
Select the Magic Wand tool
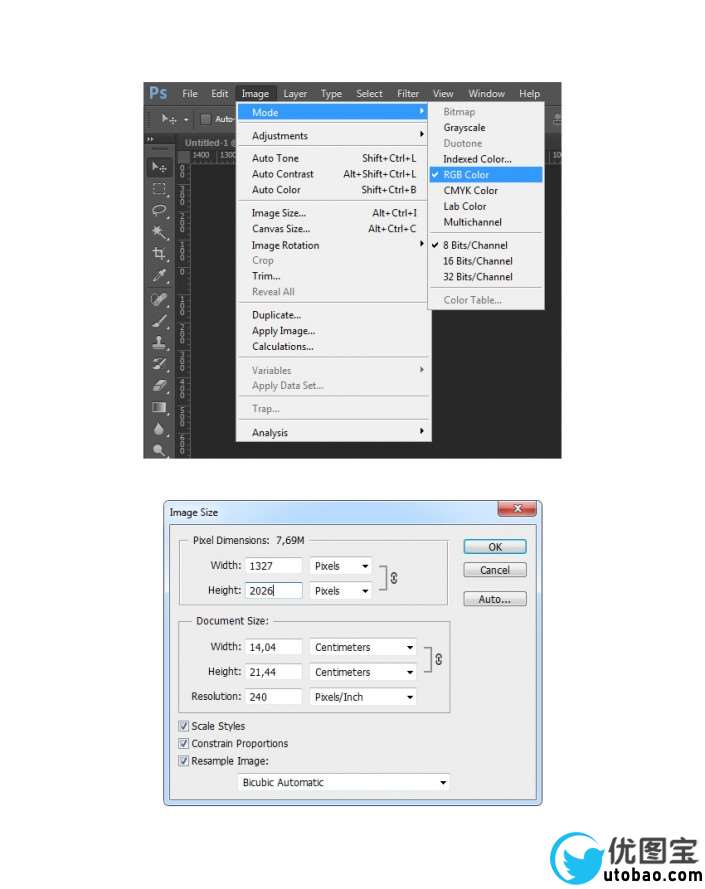click(159, 232)
